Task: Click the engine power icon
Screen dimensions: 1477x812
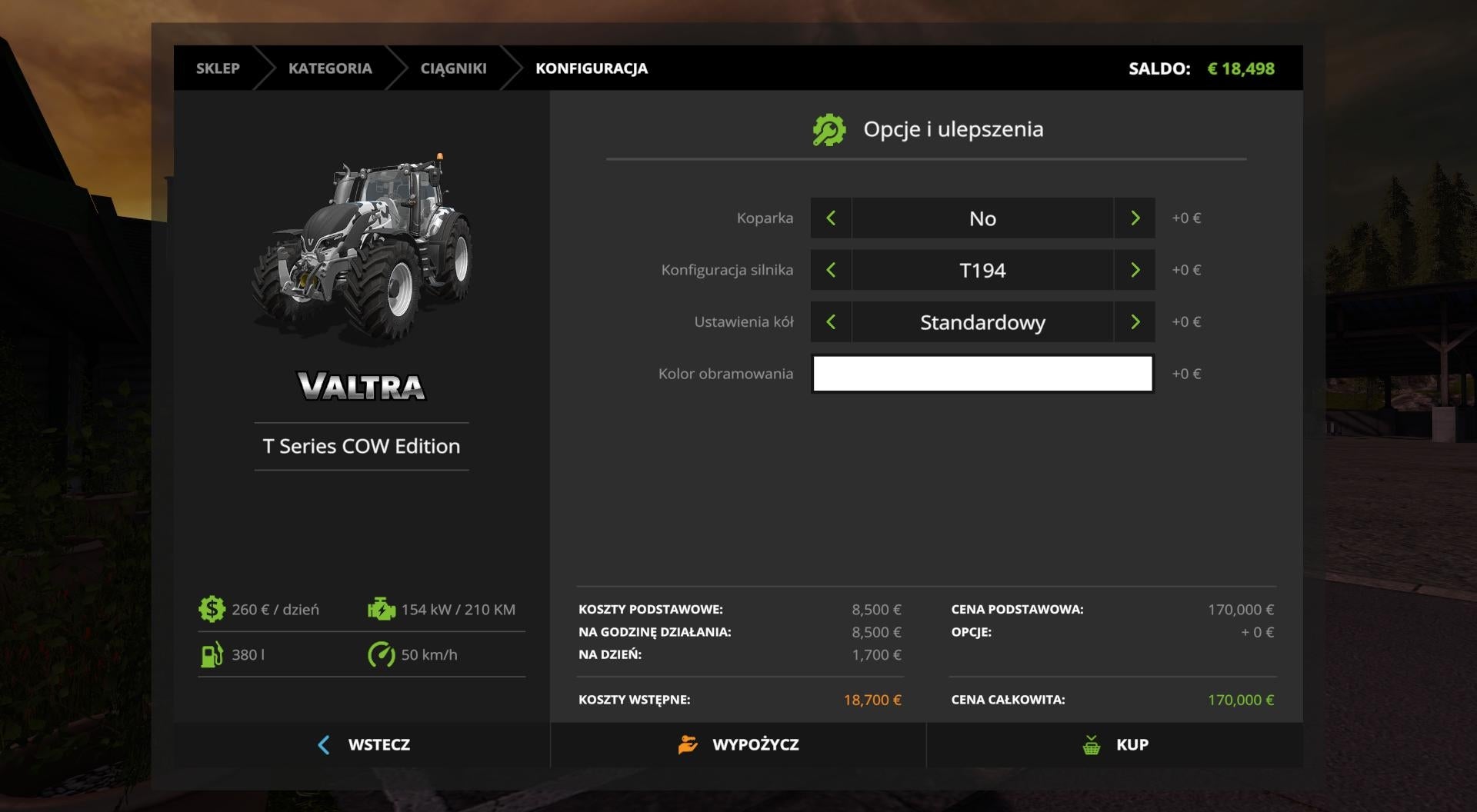Action: tap(381, 609)
